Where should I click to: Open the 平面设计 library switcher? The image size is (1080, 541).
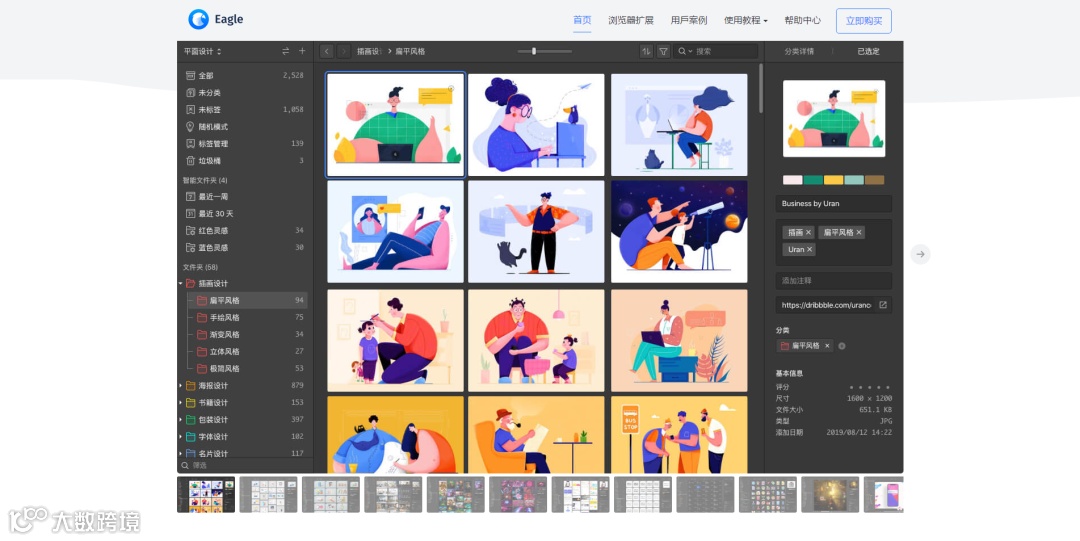(x=202, y=51)
